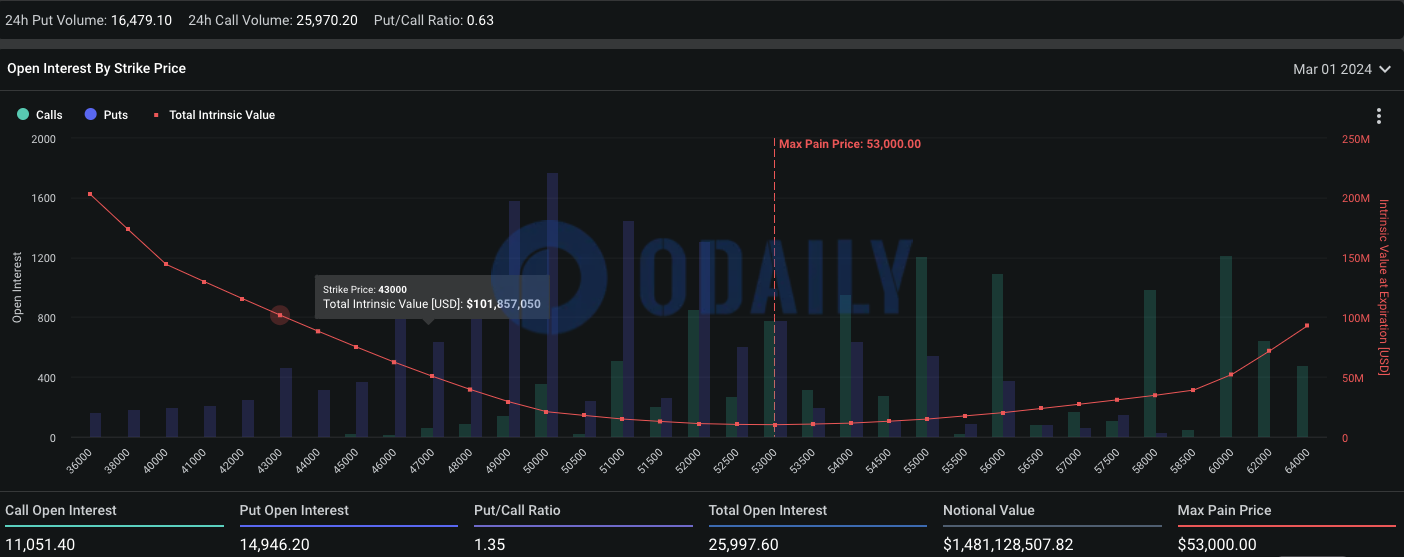1404x557 pixels.
Task: Click the Intrinsic Value at Expiration axis title
Action: click(x=1384, y=288)
